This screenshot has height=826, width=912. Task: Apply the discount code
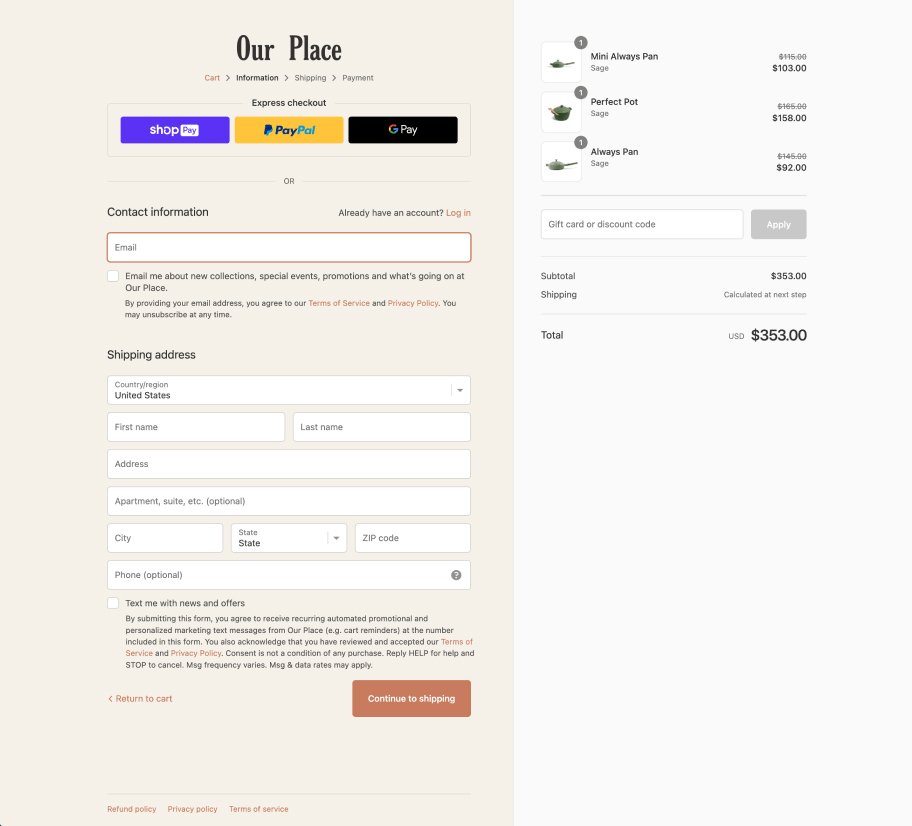[x=778, y=224]
